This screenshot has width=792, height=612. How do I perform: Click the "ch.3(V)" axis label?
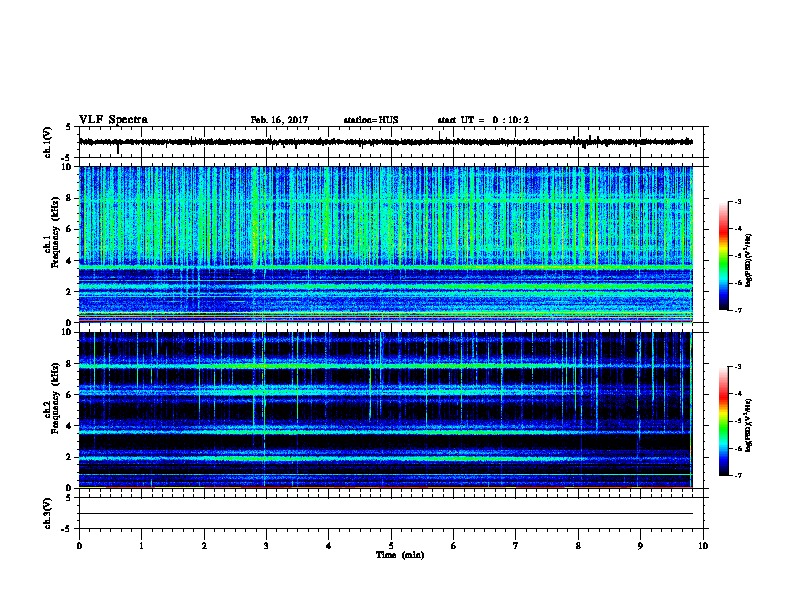pyautogui.click(x=48, y=513)
